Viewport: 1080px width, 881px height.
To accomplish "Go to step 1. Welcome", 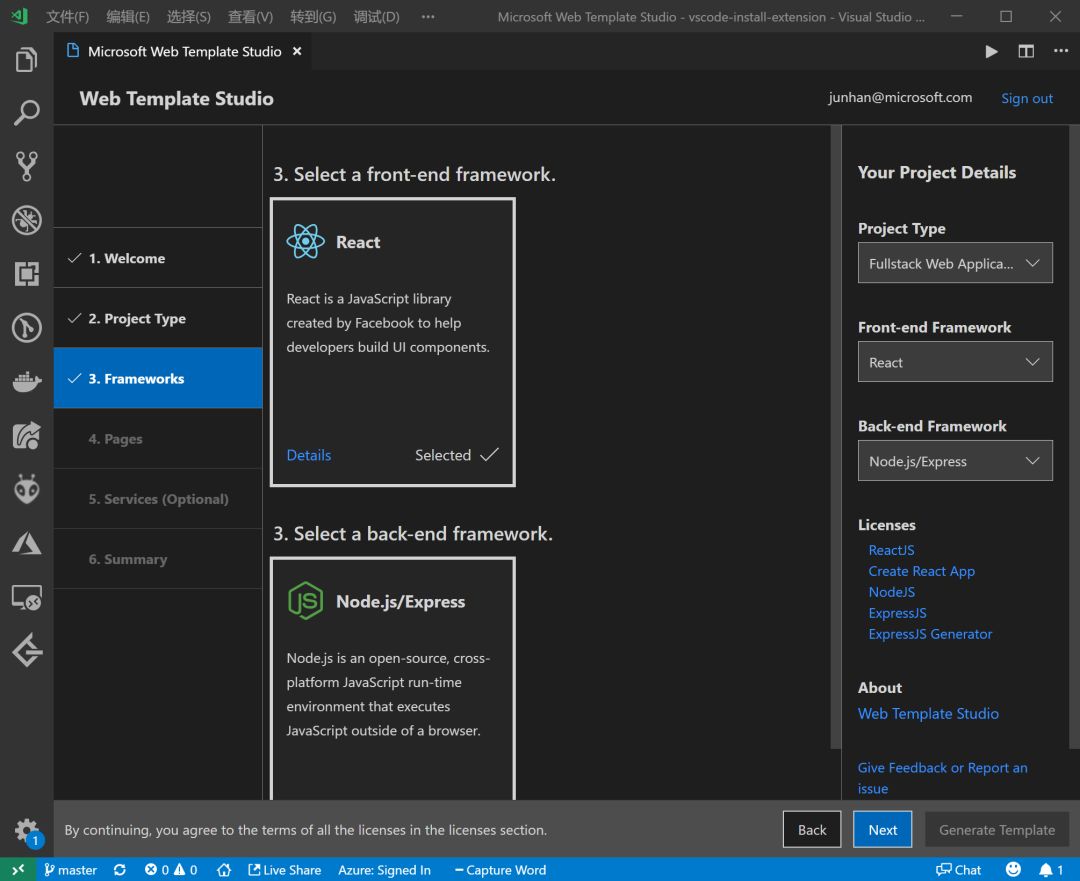I will 158,258.
